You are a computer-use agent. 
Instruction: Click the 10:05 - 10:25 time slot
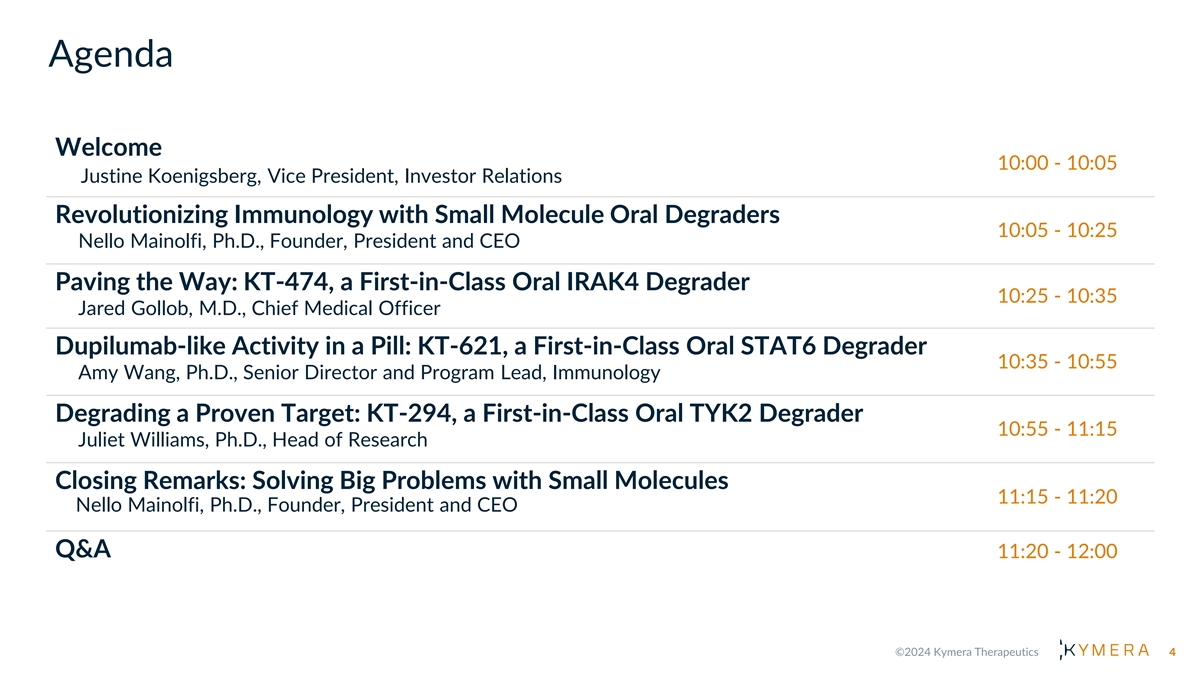pyautogui.click(x=1057, y=230)
